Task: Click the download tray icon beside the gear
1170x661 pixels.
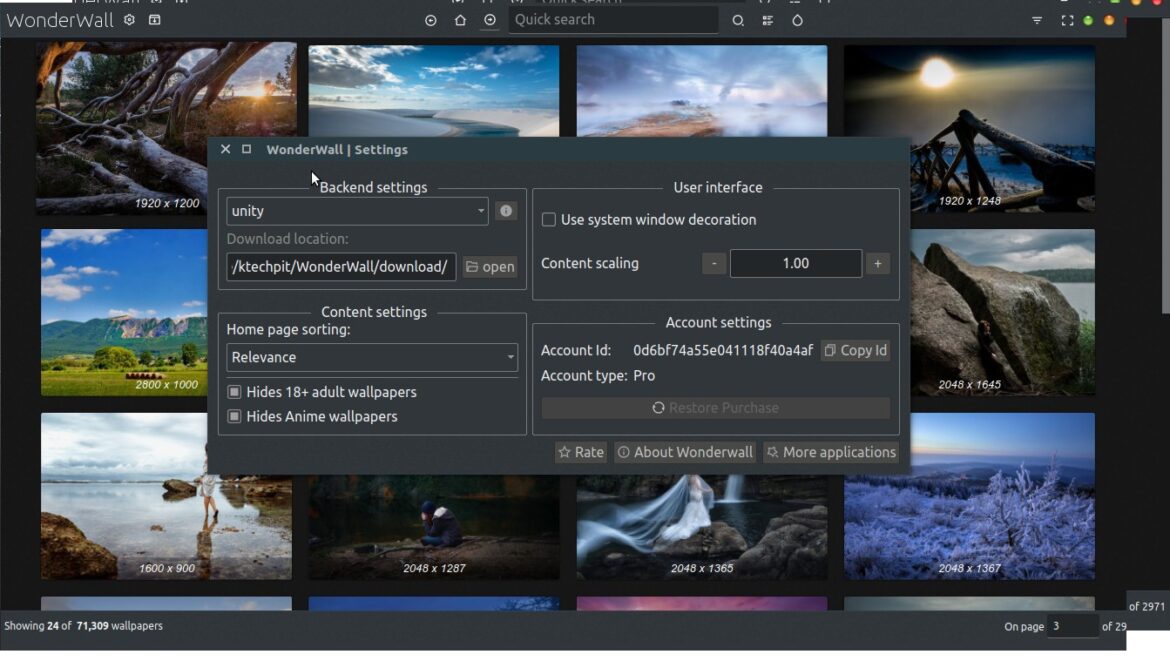Action: point(154,19)
